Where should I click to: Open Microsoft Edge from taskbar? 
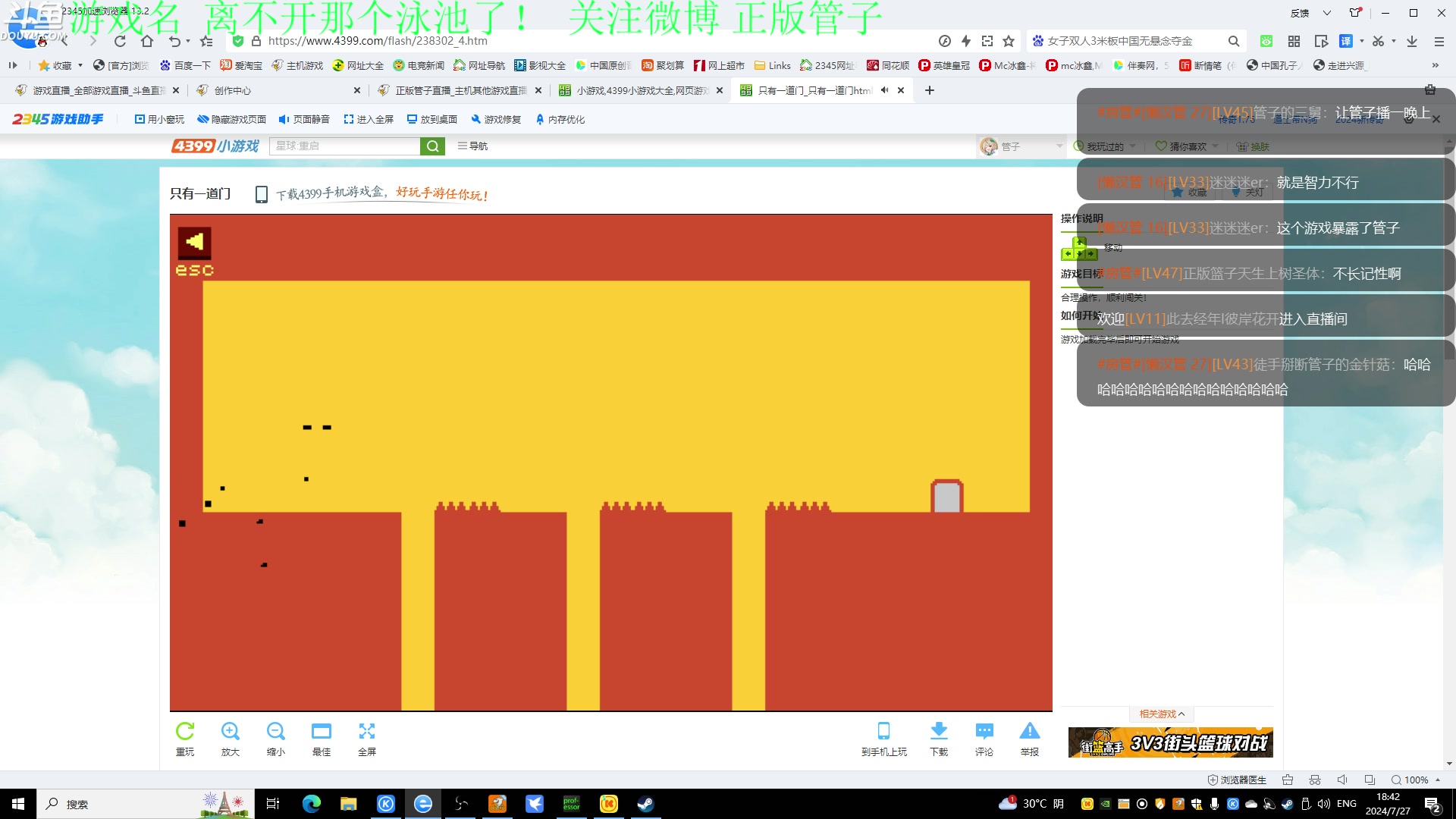[311, 804]
